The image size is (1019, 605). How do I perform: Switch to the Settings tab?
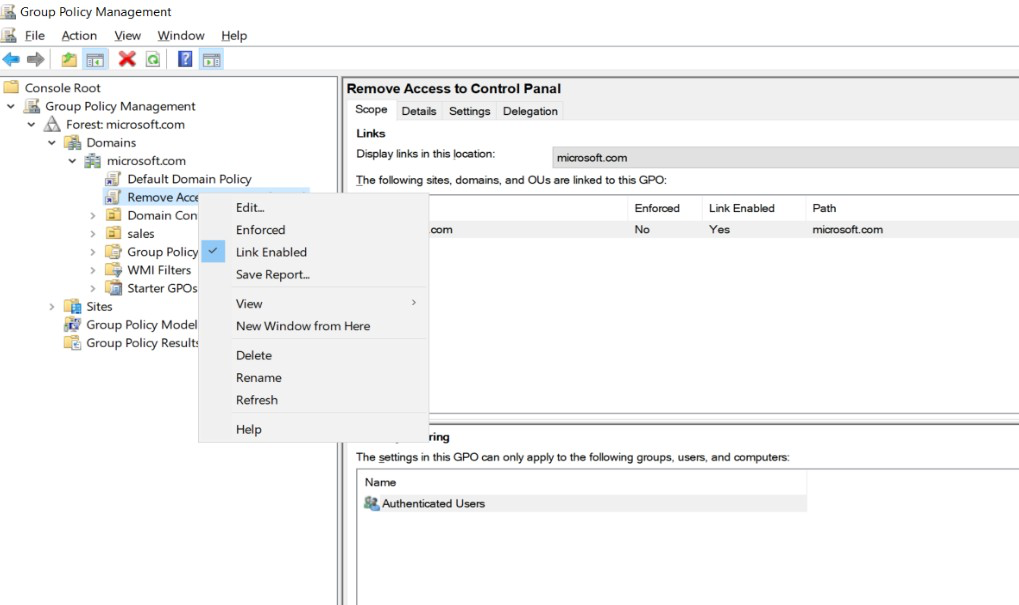click(x=469, y=111)
